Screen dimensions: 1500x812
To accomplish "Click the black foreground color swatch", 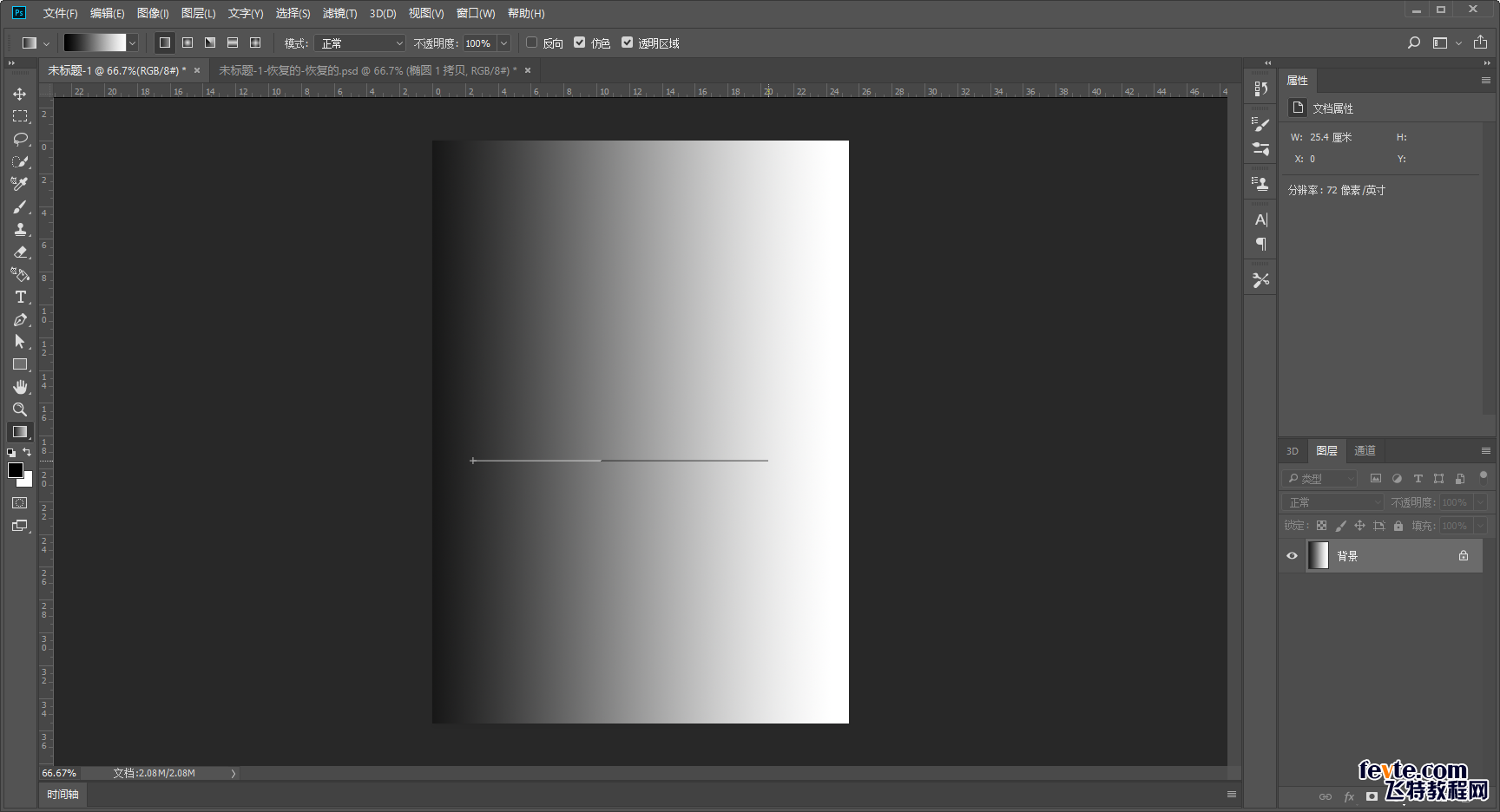I will click(15, 470).
